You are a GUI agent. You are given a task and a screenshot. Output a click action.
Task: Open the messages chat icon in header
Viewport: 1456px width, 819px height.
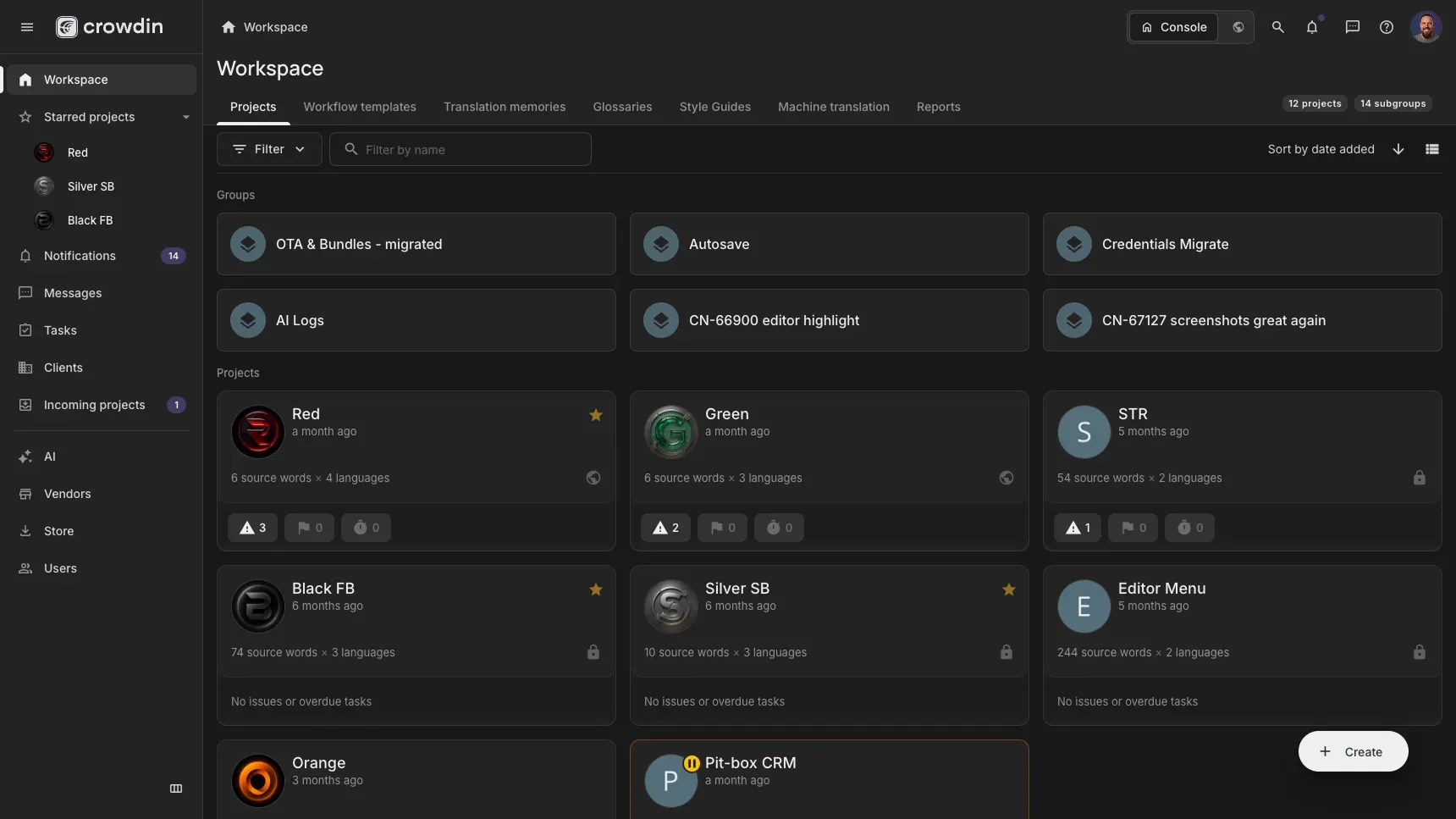(x=1353, y=27)
